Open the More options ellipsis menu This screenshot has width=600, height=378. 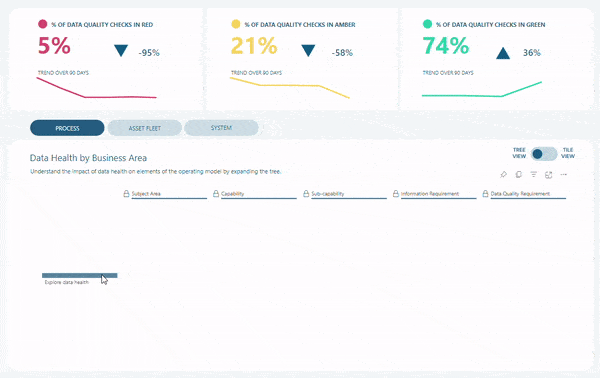point(563,174)
